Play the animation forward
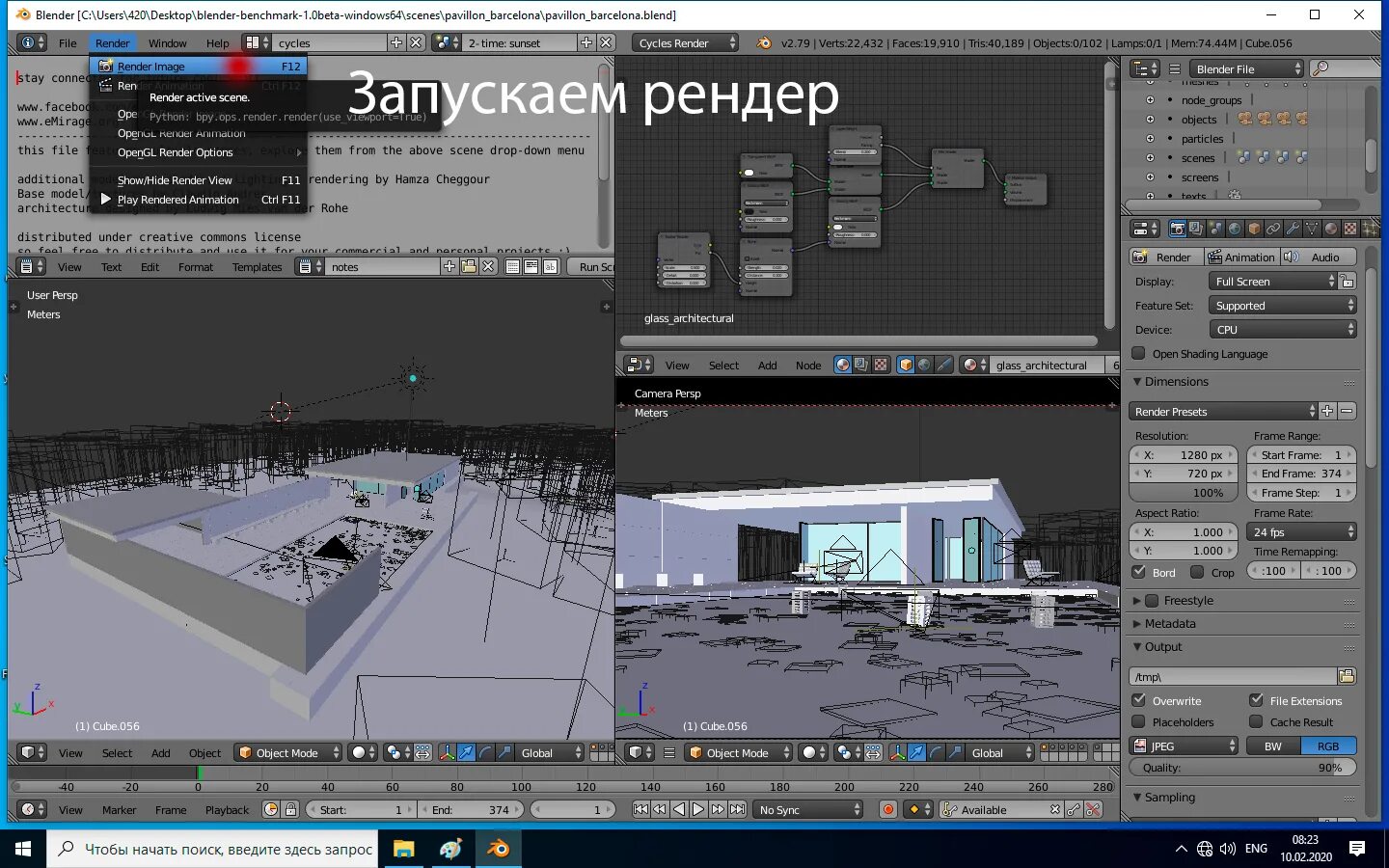1389x868 pixels. click(698, 809)
